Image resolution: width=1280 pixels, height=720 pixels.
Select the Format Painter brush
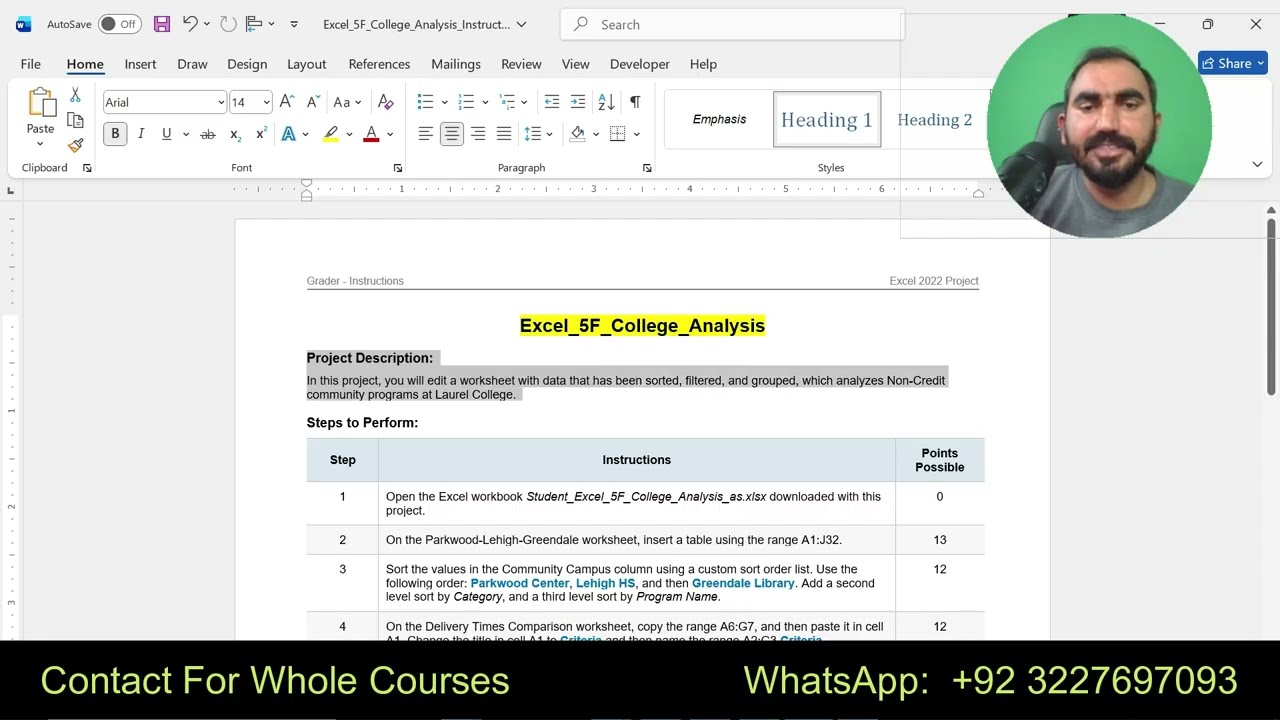(75, 145)
